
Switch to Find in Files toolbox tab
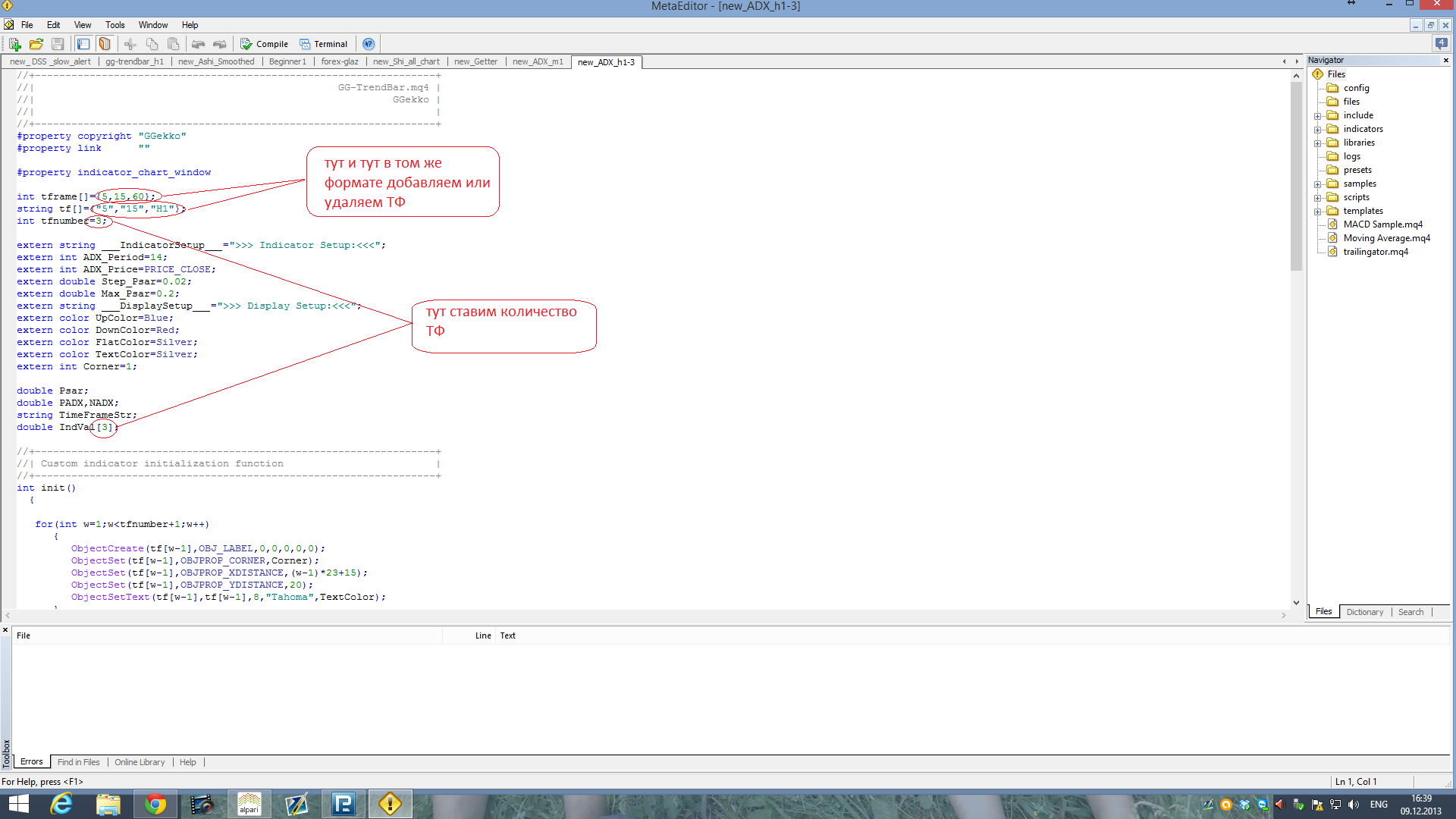(x=78, y=762)
